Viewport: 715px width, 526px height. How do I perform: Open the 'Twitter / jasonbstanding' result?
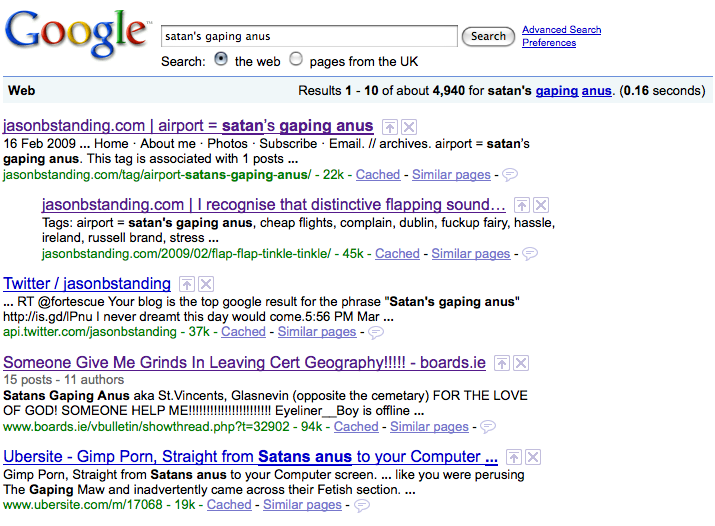[x=87, y=284]
